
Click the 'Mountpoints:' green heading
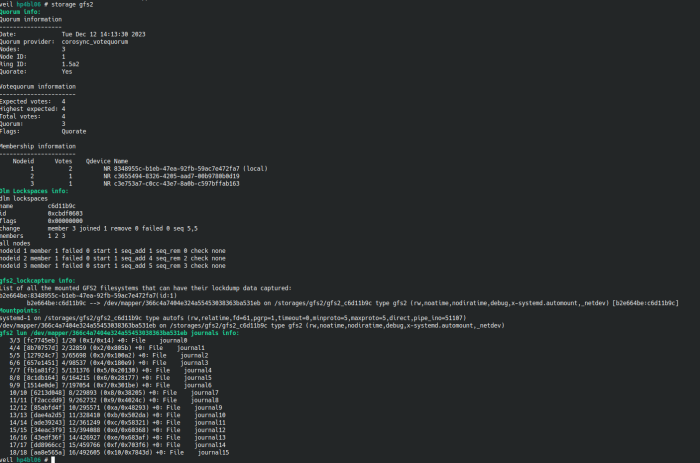click(x=20, y=311)
